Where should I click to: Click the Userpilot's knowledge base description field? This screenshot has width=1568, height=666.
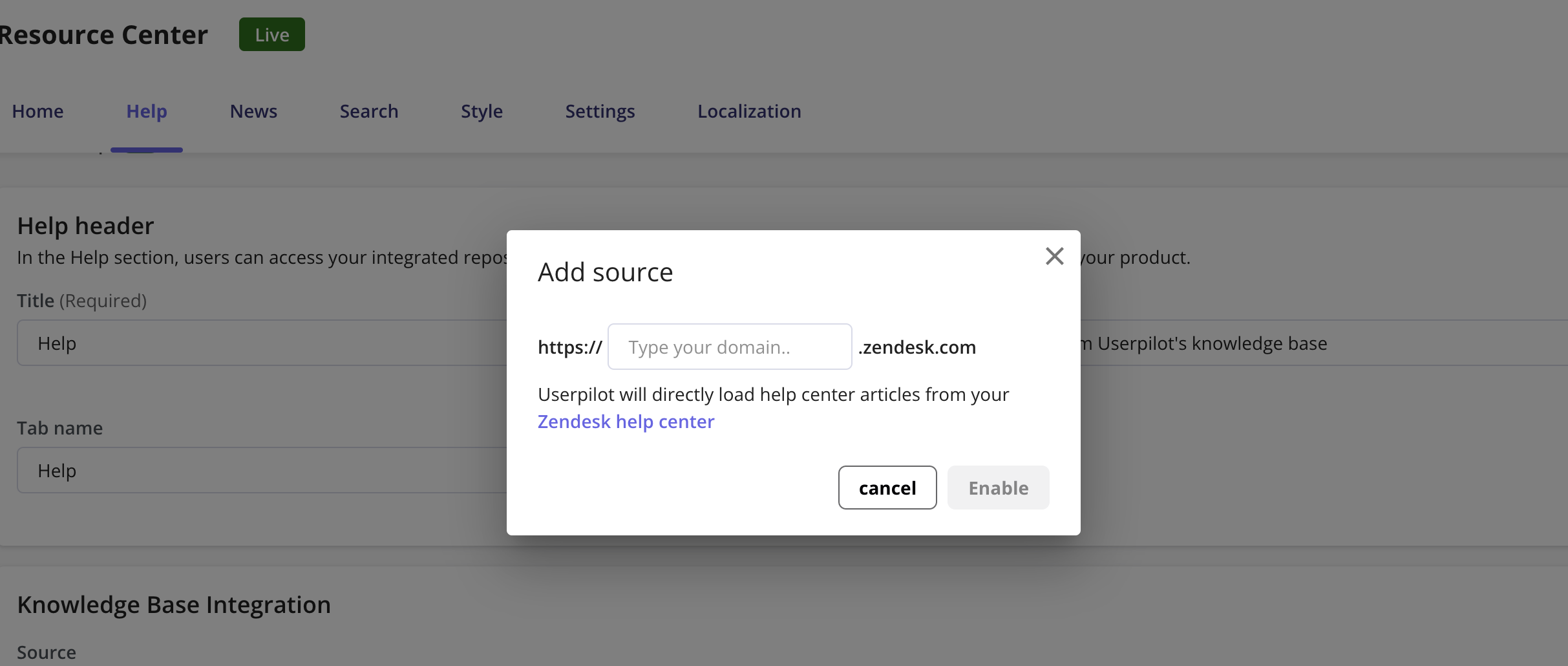coord(1324,343)
